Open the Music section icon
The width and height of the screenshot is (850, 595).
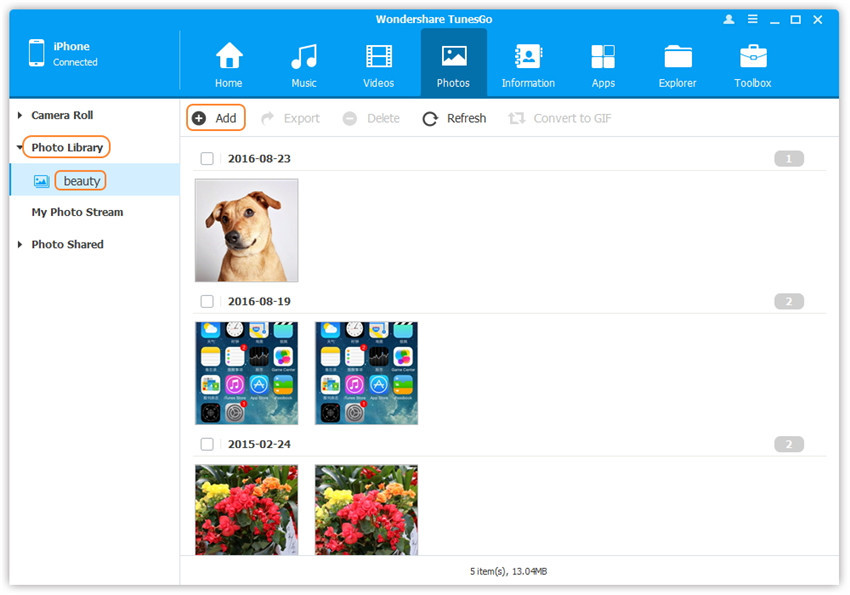tap(304, 56)
